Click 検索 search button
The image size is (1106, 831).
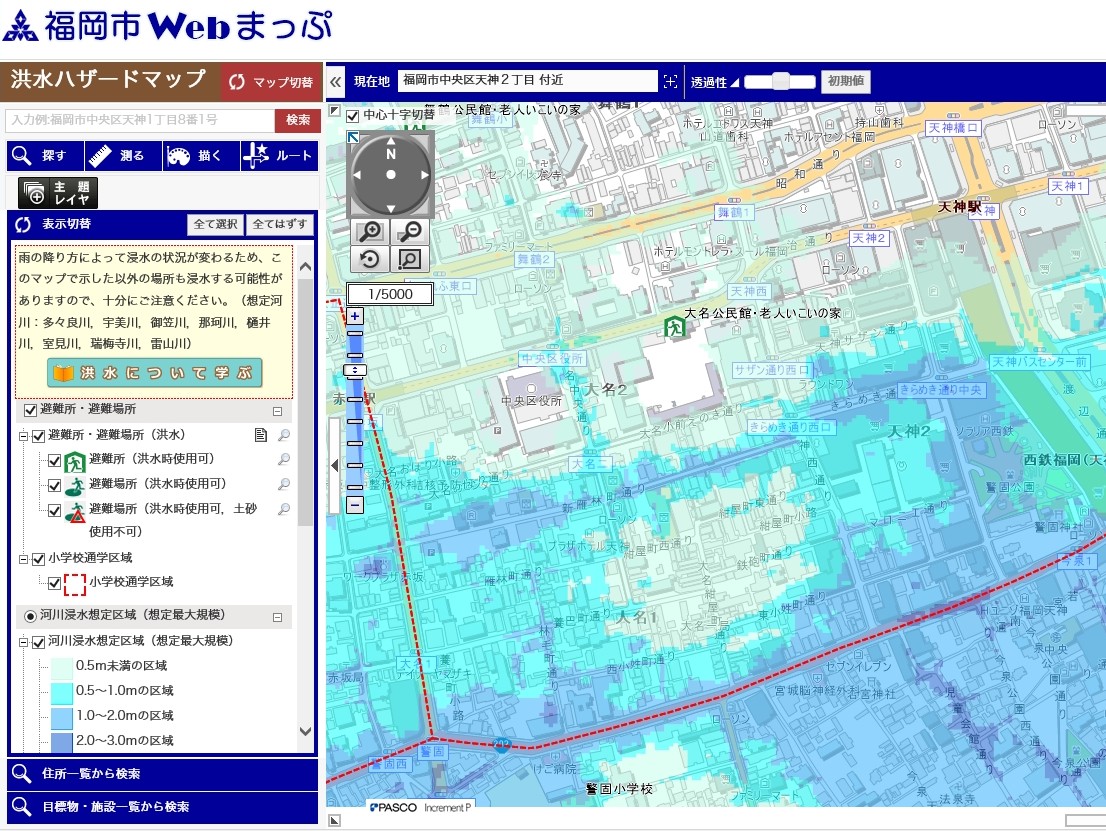click(x=298, y=120)
